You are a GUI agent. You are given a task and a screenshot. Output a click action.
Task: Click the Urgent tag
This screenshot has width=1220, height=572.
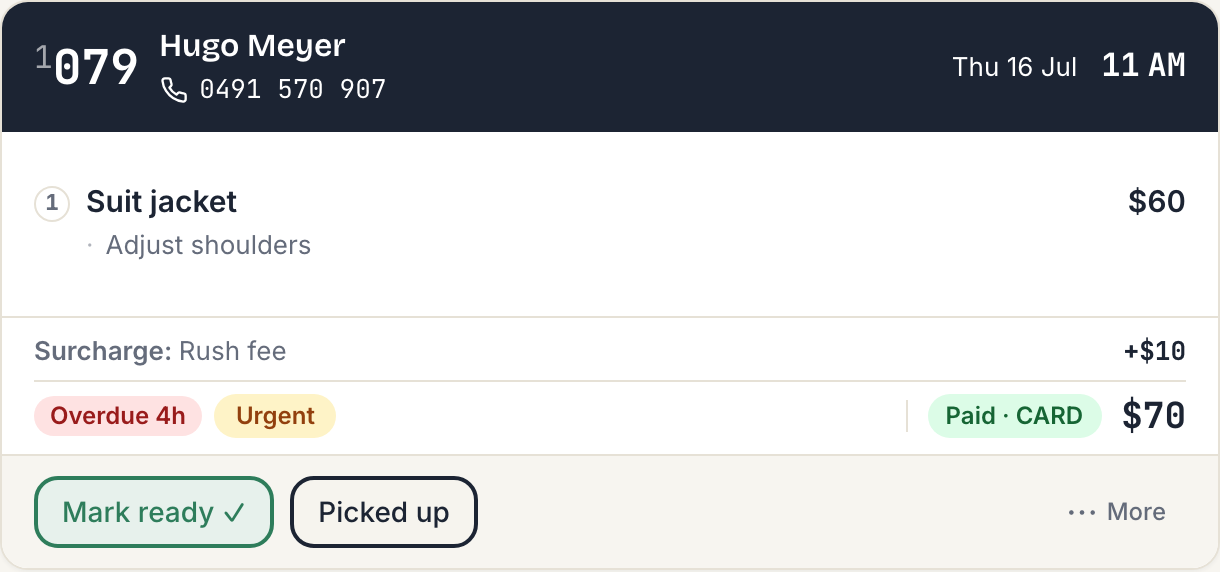point(275,416)
